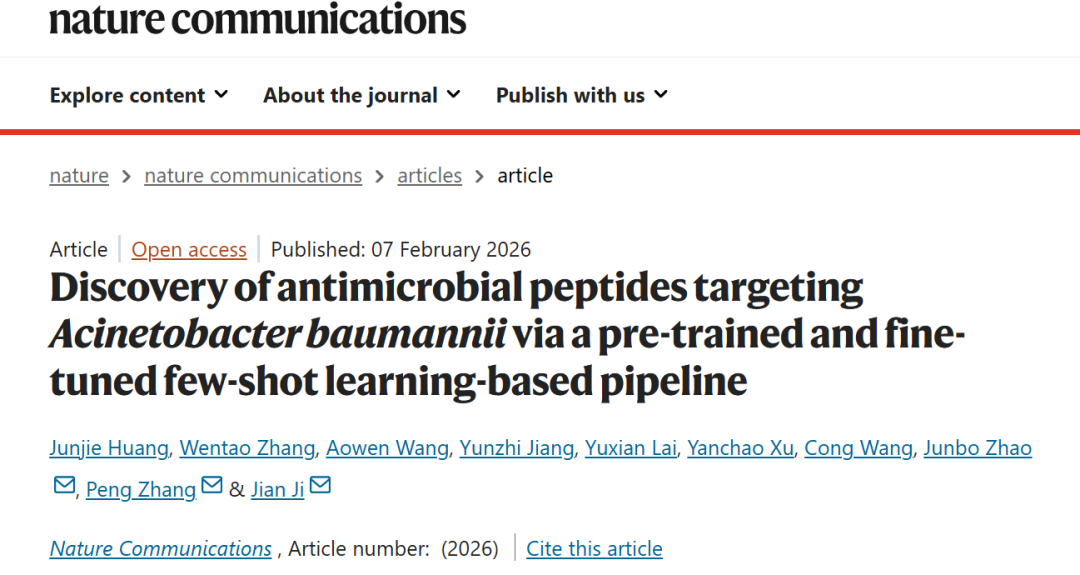Open the Nature Communications journal link
1080x575 pixels.
[x=161, y=549]
